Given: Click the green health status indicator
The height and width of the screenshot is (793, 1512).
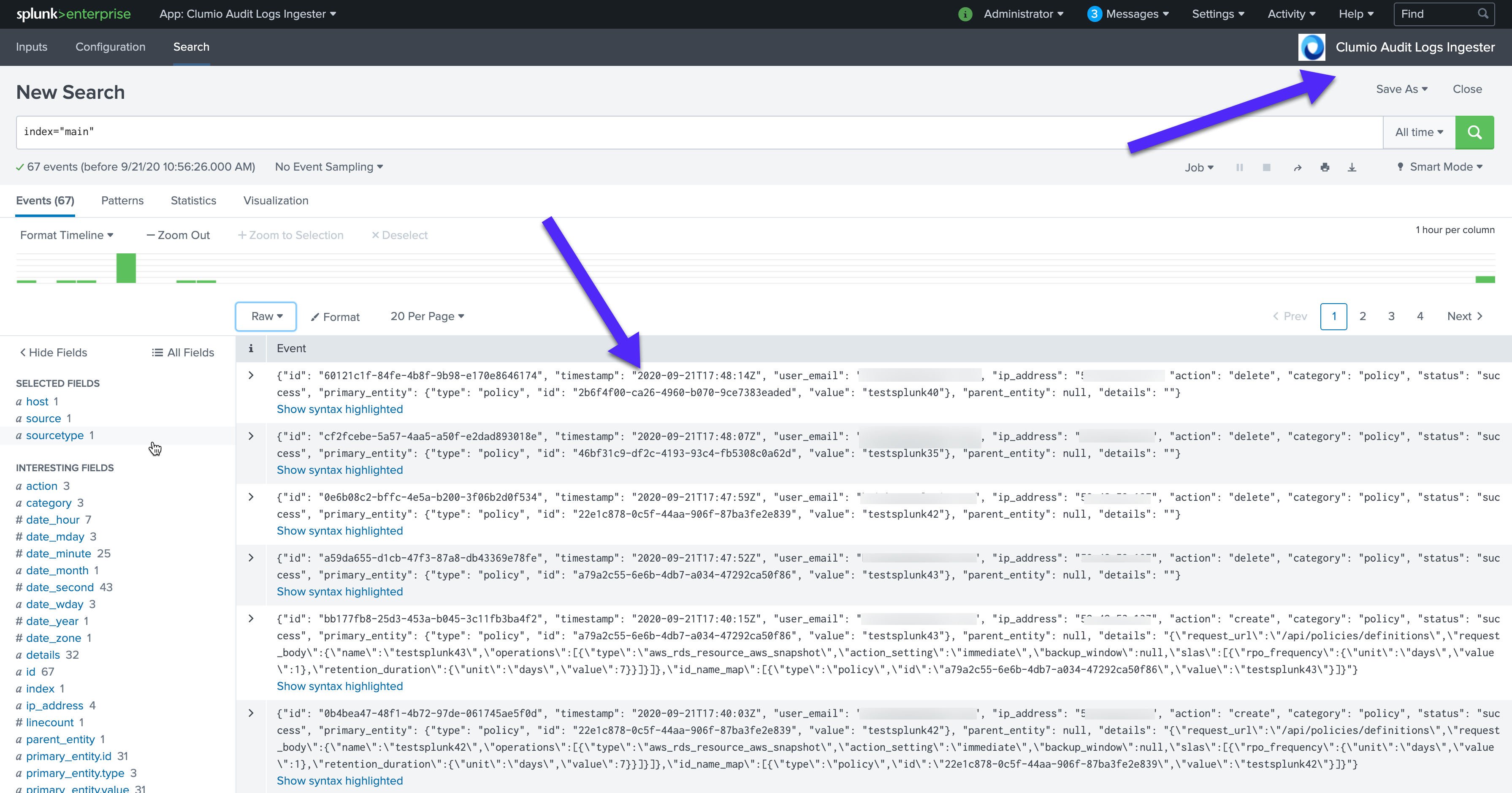Looking at the screenshot, I should [x=965, y=14].
